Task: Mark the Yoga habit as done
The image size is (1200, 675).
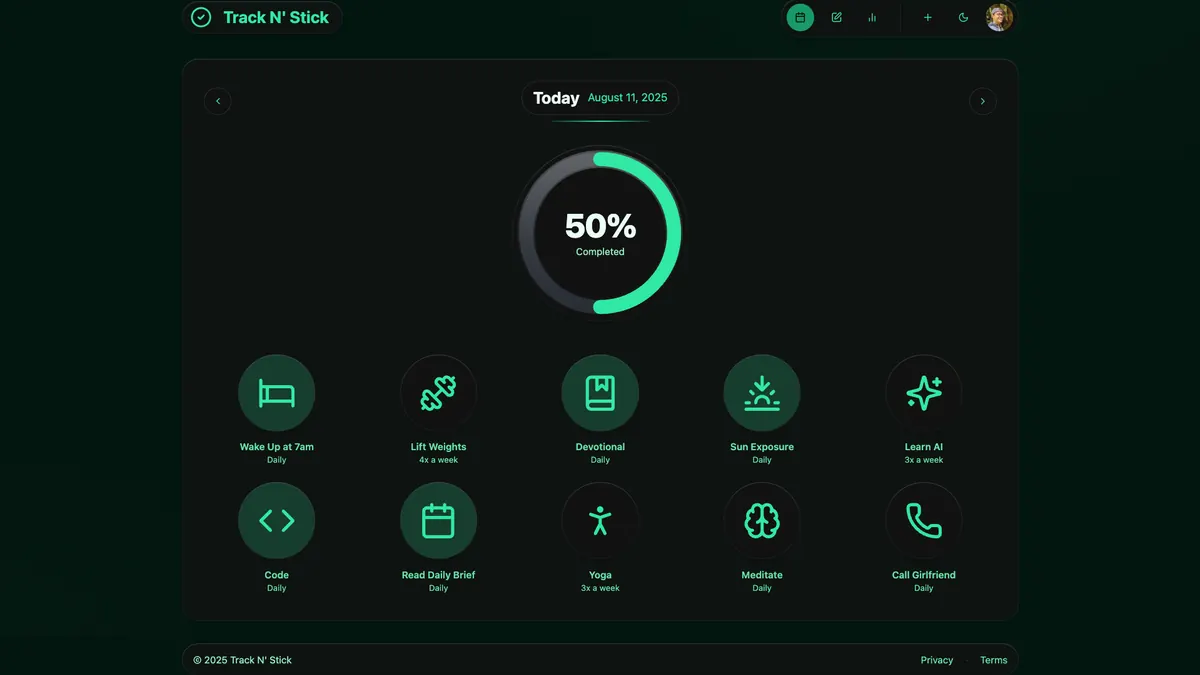Action: (600, 521)
